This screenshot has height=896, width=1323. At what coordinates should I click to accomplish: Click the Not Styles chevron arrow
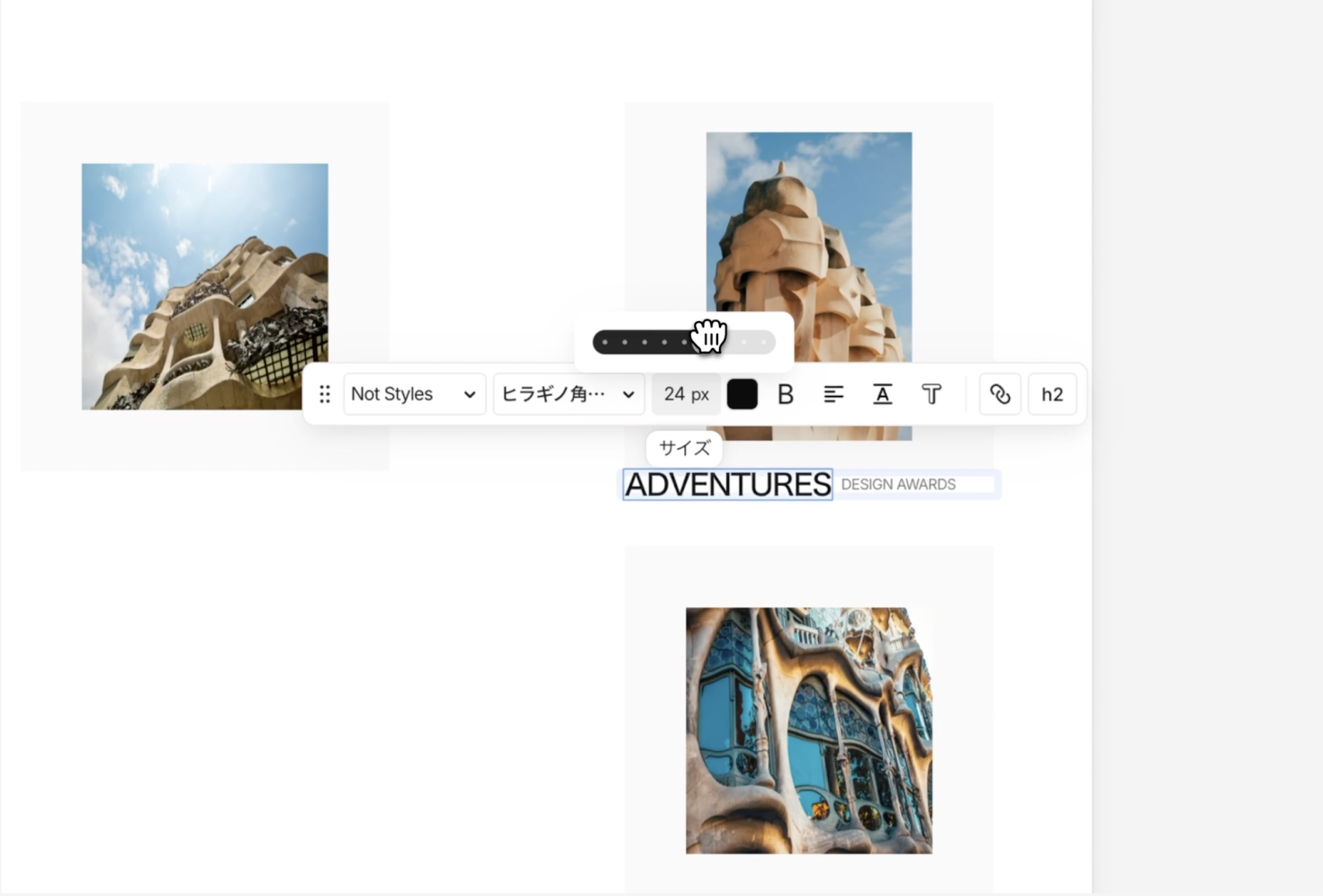pos(469,395)
